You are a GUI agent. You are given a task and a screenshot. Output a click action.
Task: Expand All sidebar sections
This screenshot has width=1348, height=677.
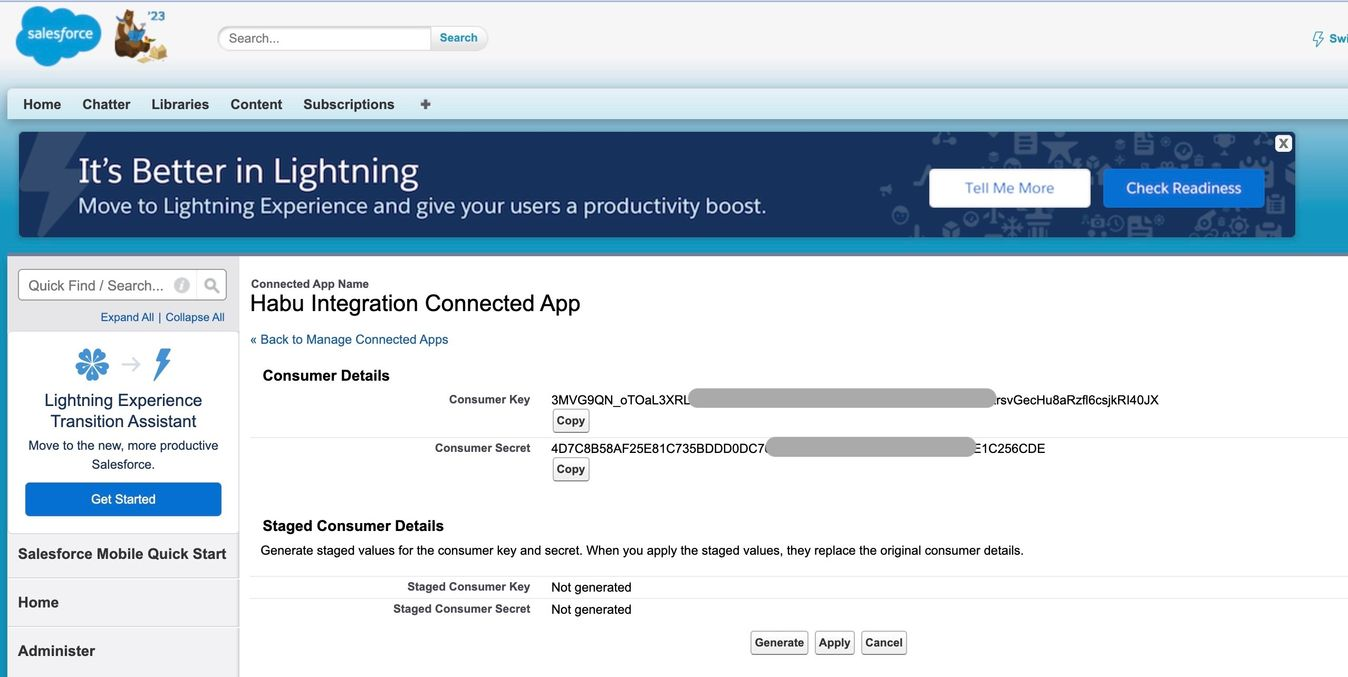pyautogui.click(x=127, y=317)
